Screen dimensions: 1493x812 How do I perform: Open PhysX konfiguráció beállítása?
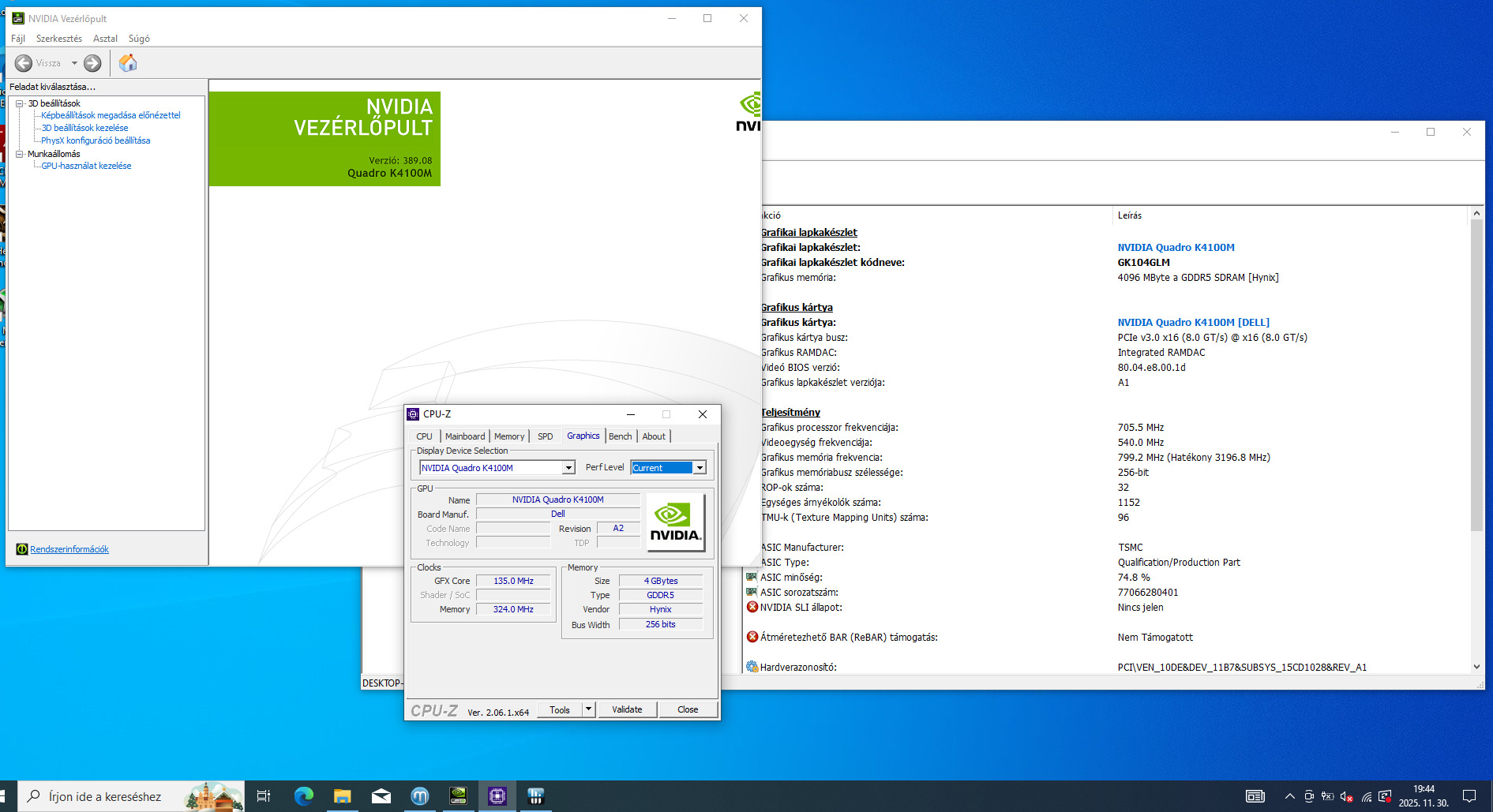click(96, 140)
